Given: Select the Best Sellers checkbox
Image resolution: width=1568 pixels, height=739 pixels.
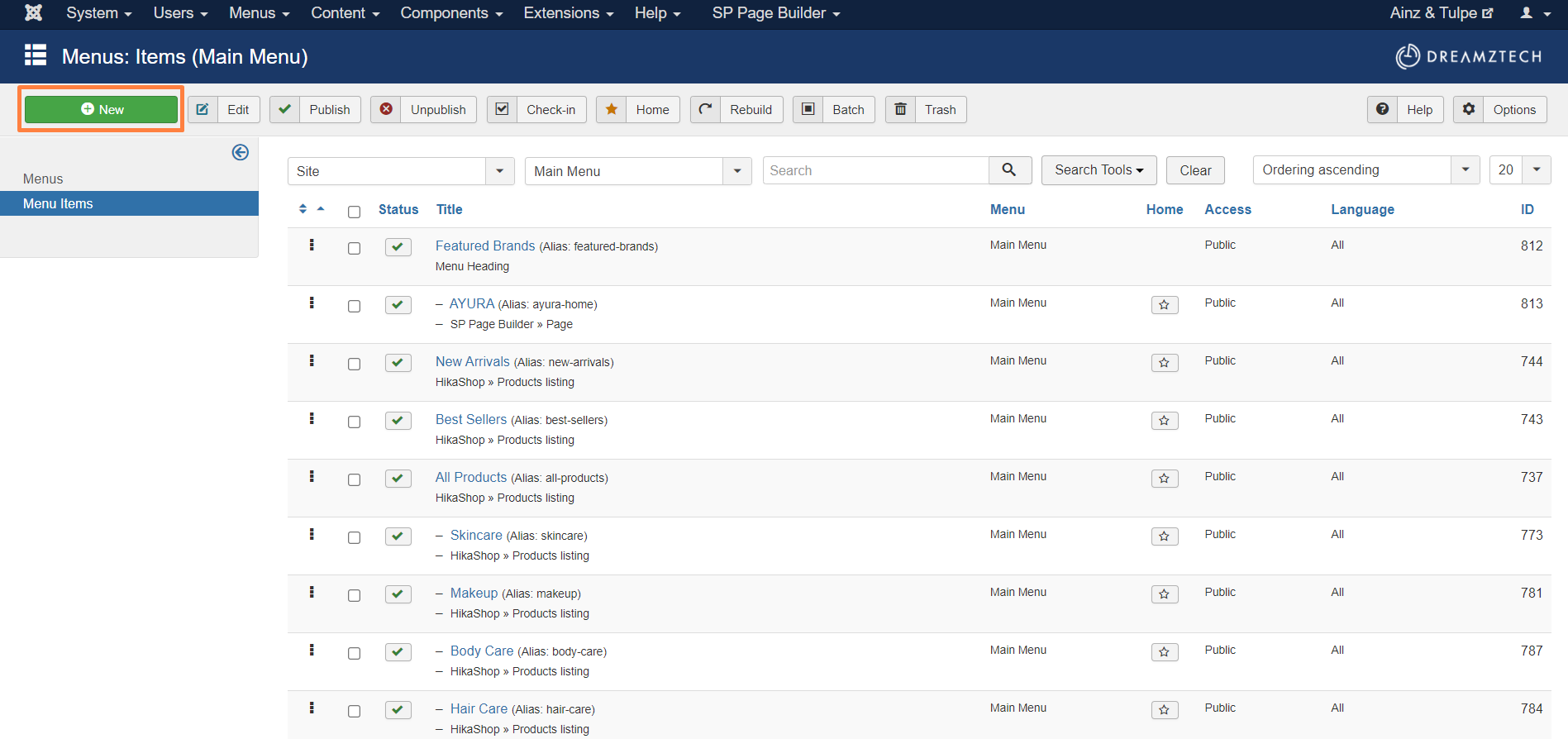Looking at the screenshot, I should click(x=355, y=422).
